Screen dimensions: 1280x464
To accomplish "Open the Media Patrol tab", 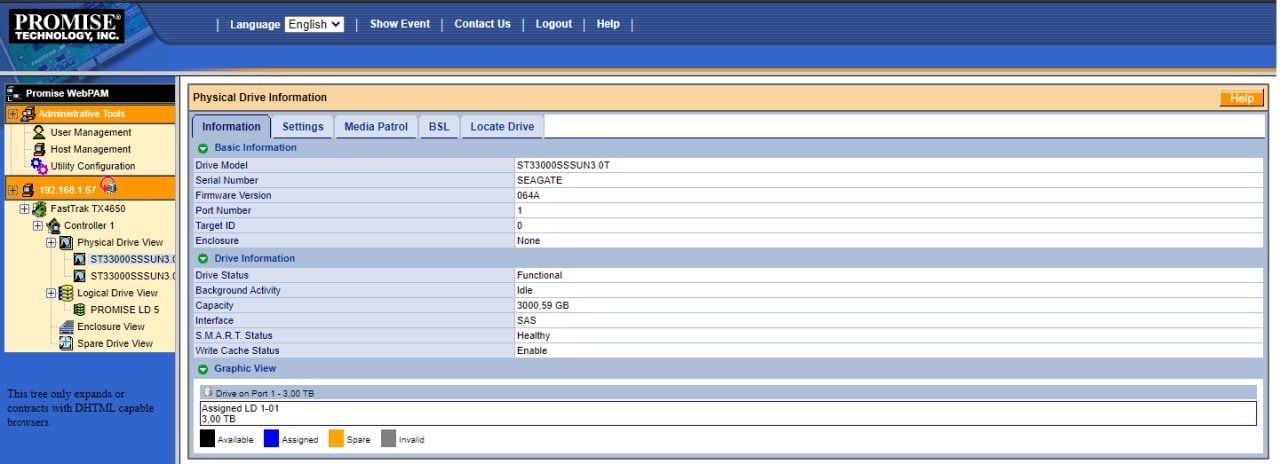I will (x=376, y=127).
